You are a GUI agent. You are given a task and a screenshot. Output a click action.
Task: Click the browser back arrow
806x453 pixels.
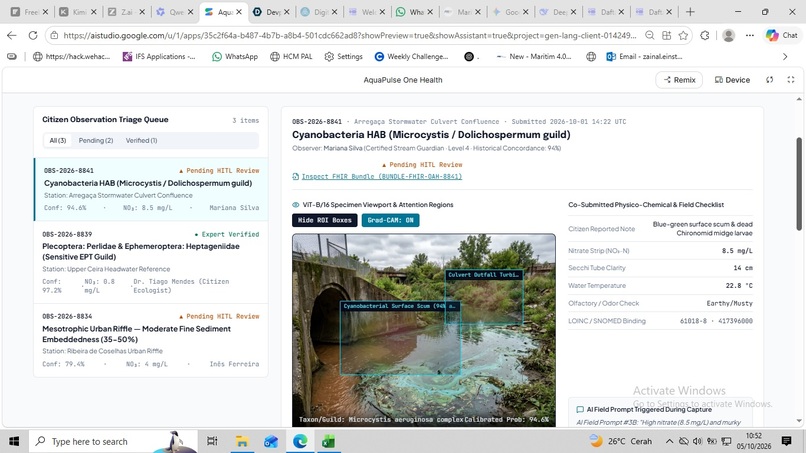(x=12, y=35)
